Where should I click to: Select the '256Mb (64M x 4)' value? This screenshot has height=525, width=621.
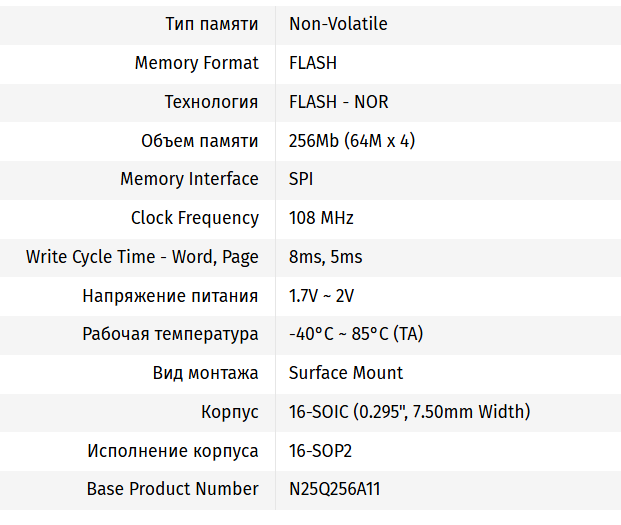pos(352,141)
